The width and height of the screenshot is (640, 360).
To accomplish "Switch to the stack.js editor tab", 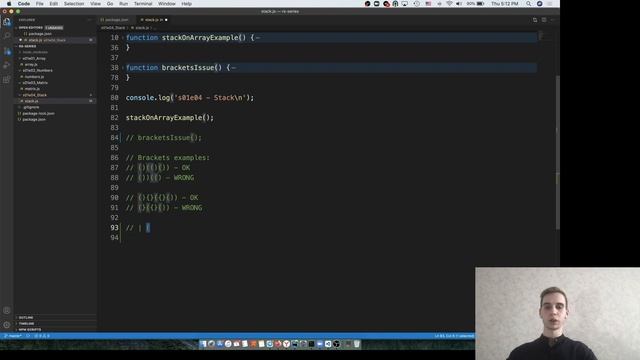I will click(x=154, y=20).
